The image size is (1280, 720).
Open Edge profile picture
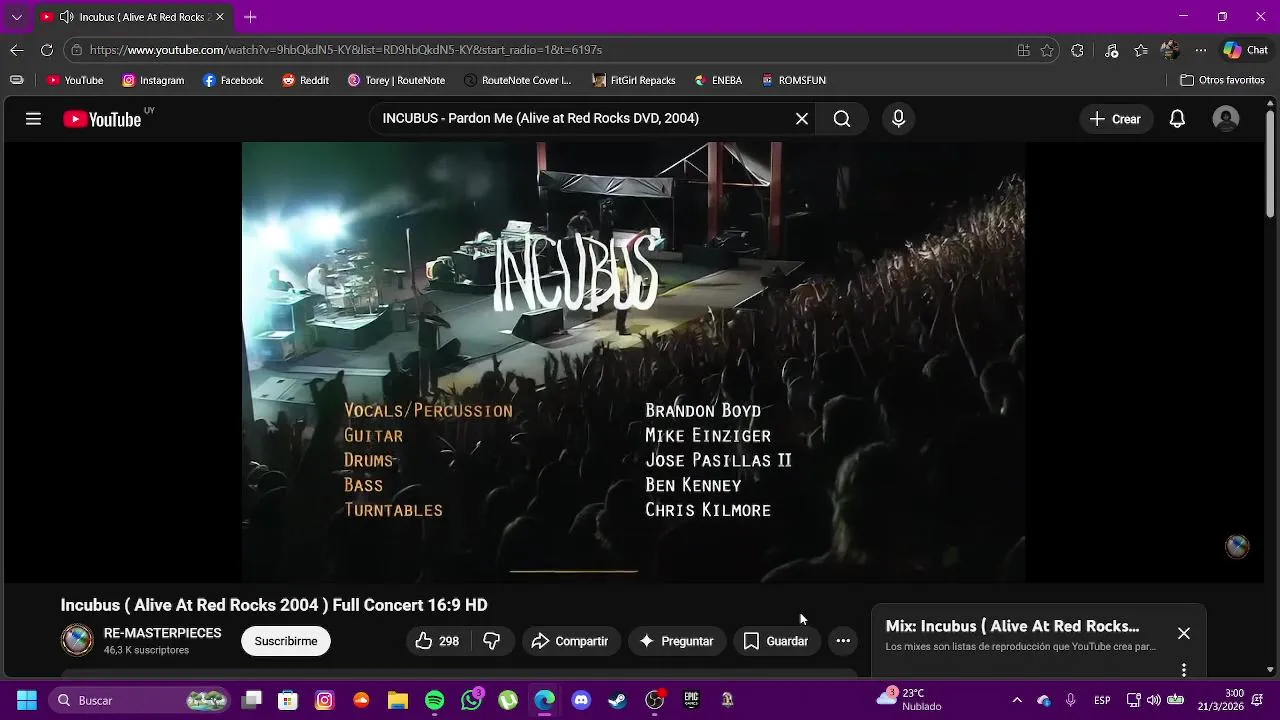(1170, 50)
